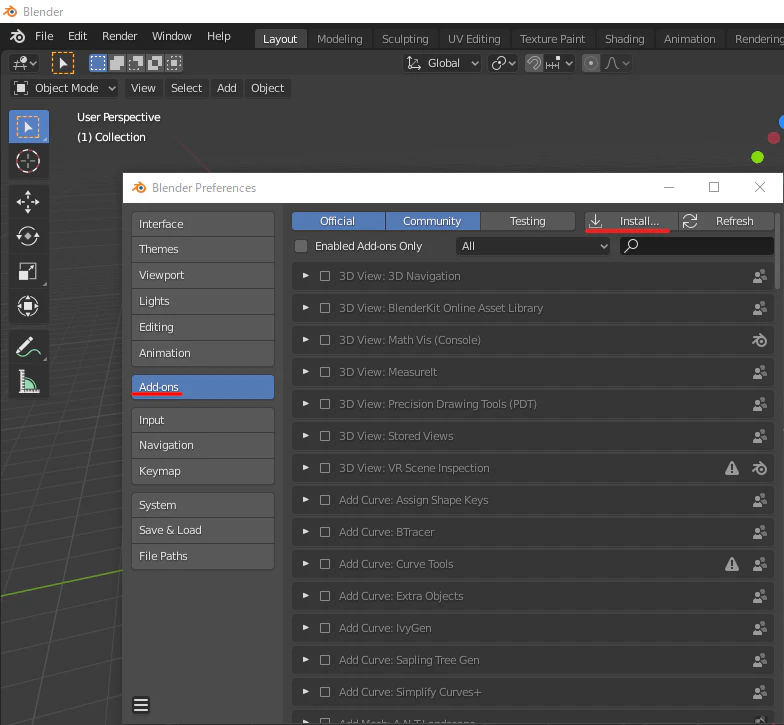
Task: Enable the Stored Views add-on checkbox
Action: click(325, 436)
